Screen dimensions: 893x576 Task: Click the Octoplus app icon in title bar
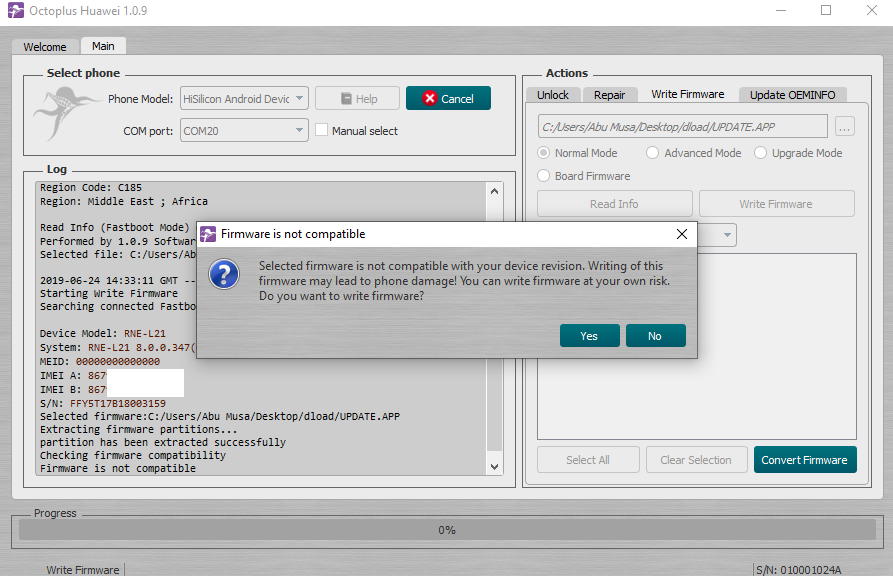tap(15, 10)
